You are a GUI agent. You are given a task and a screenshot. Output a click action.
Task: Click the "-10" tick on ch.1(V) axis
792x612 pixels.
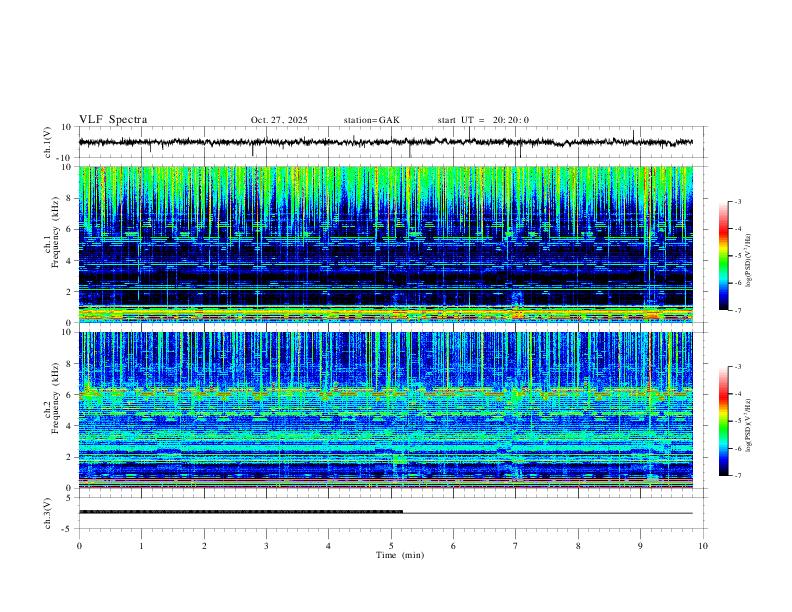[65, 158]
